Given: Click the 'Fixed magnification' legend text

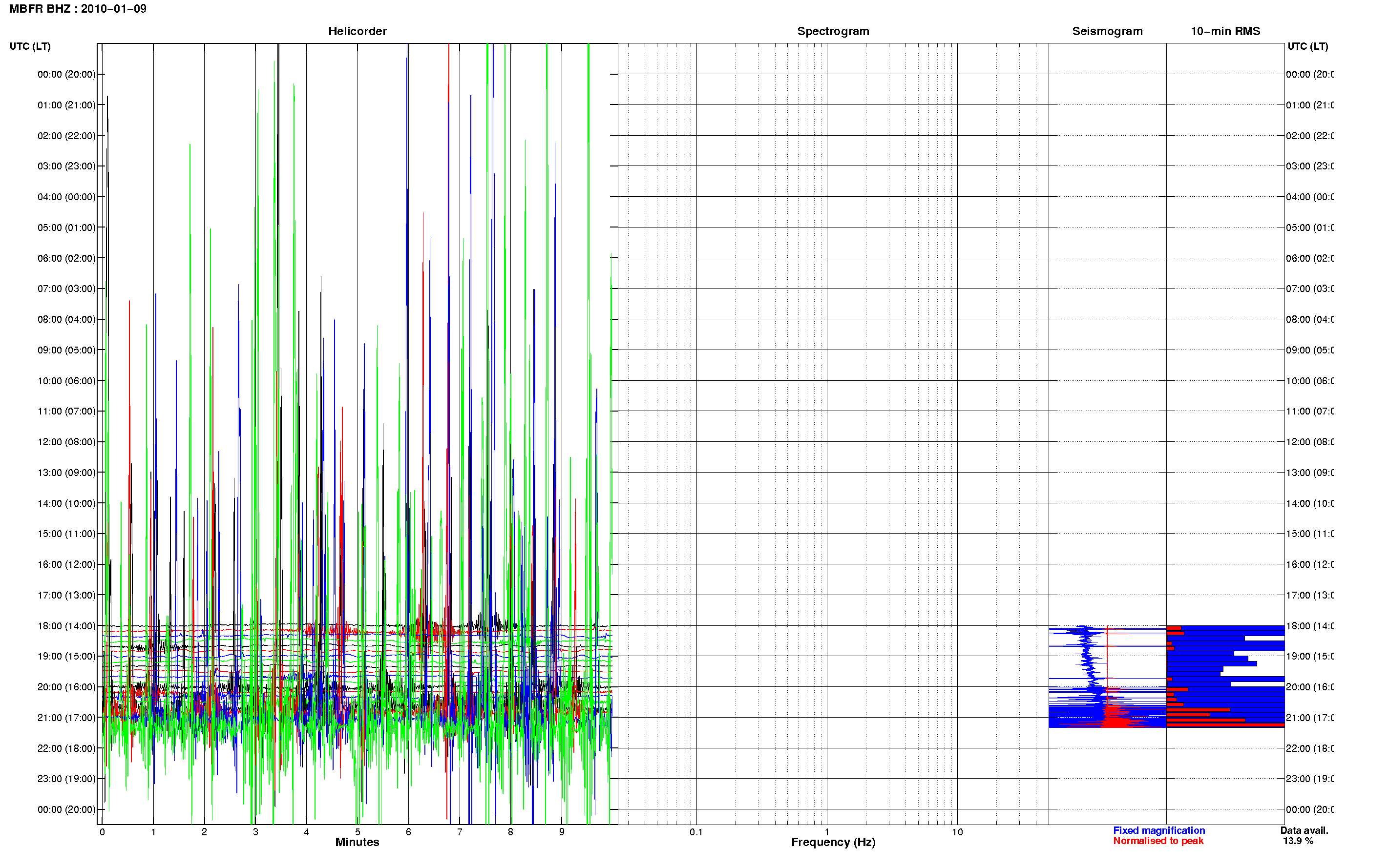Looking at the screenshot, I should 1159,831.
